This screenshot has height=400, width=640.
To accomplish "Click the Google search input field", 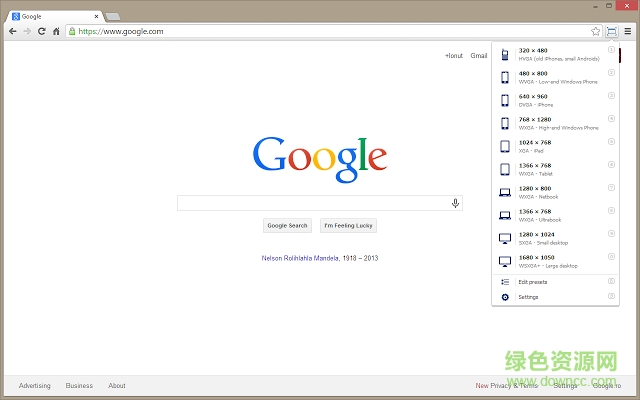I will click(x=320, y=203).
